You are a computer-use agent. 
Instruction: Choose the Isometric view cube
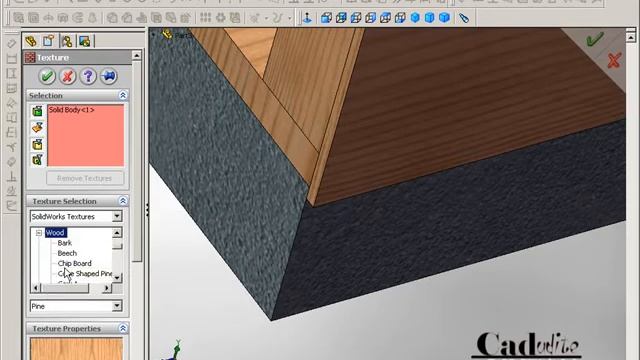(415, 18)
